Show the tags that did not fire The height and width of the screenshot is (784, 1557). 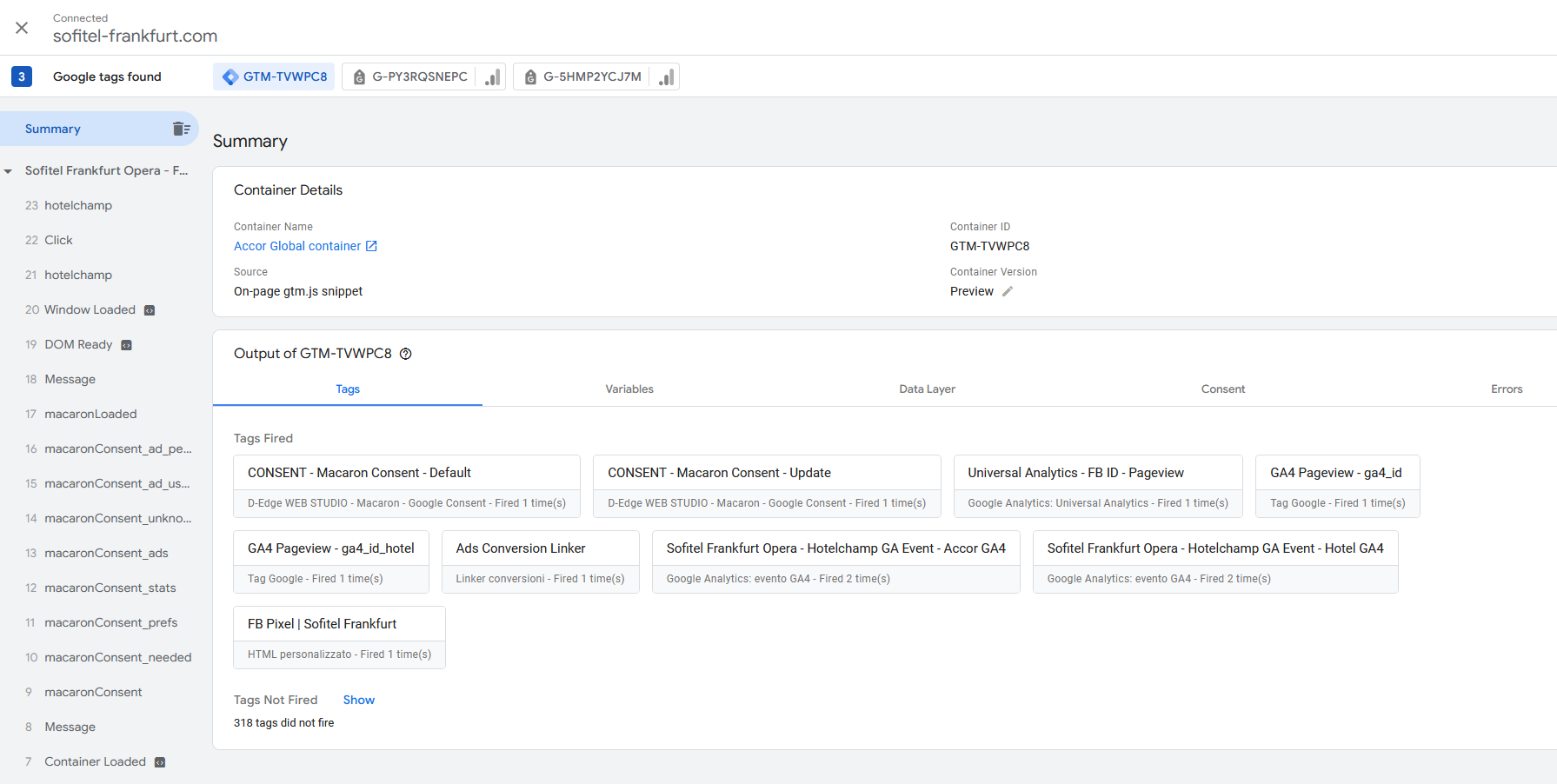(359, 700)
